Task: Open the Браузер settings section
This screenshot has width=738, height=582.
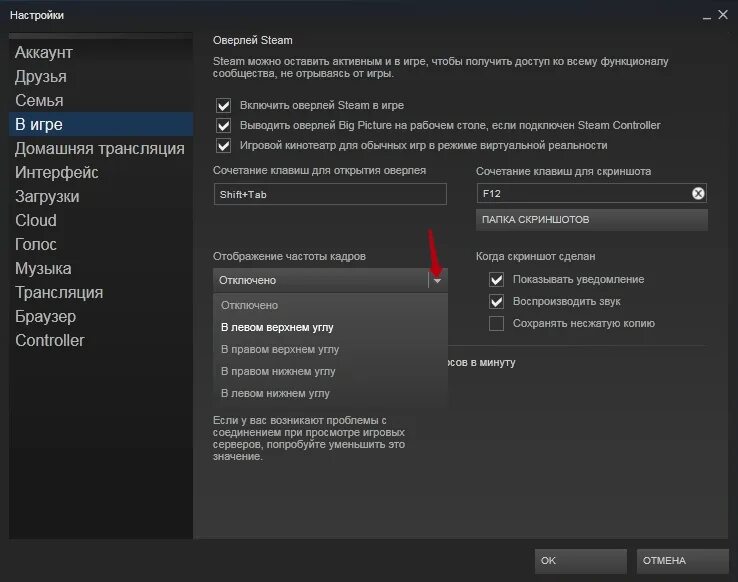Action: 101,316
